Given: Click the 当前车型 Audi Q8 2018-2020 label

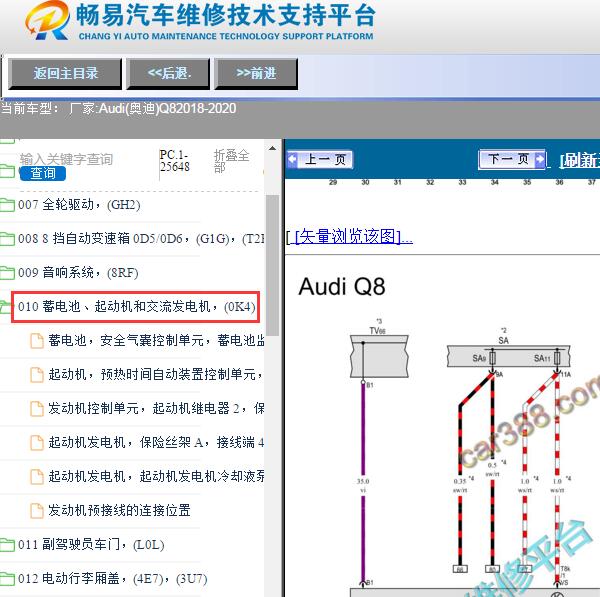Looking at the screenshot, I should (119, 109).
